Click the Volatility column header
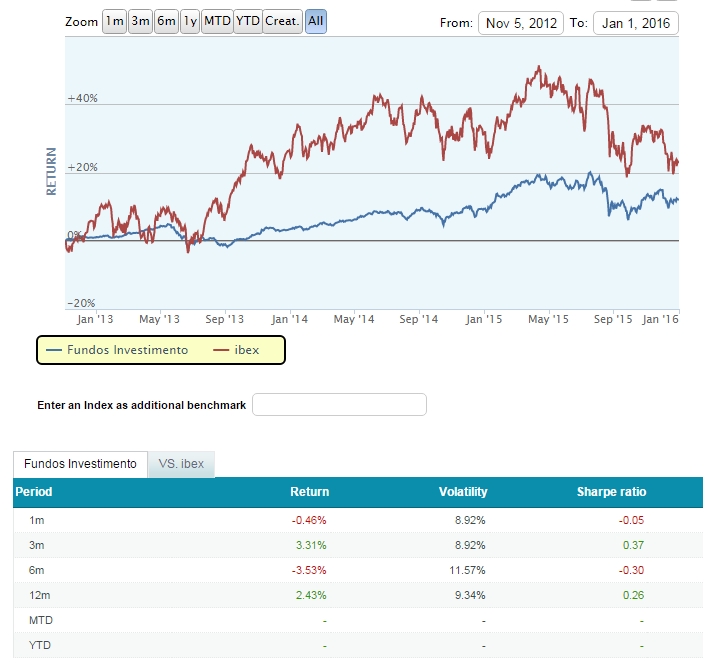 [463, 492]
